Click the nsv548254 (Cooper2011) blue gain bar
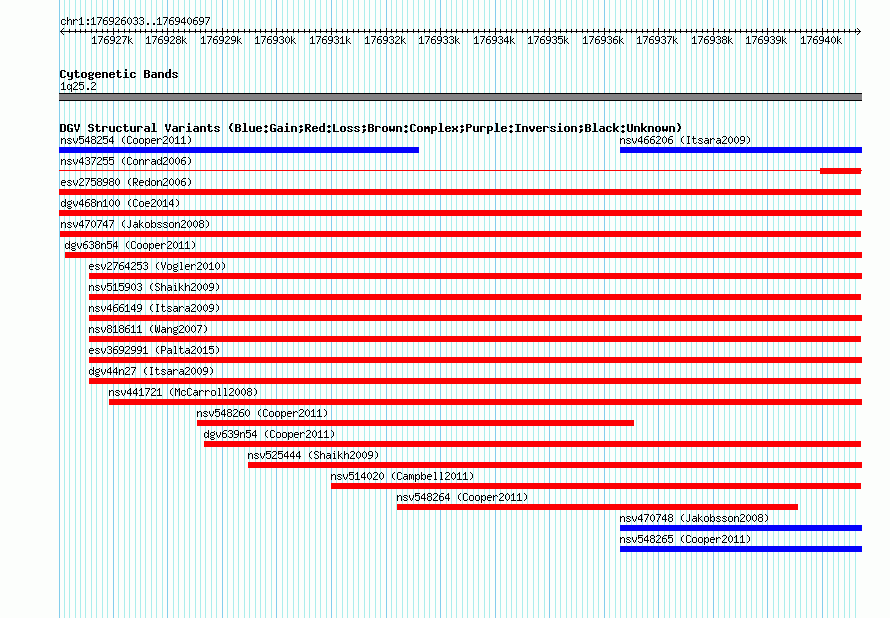Viewport: 890px width, 618px height. (x=239, y=150)
